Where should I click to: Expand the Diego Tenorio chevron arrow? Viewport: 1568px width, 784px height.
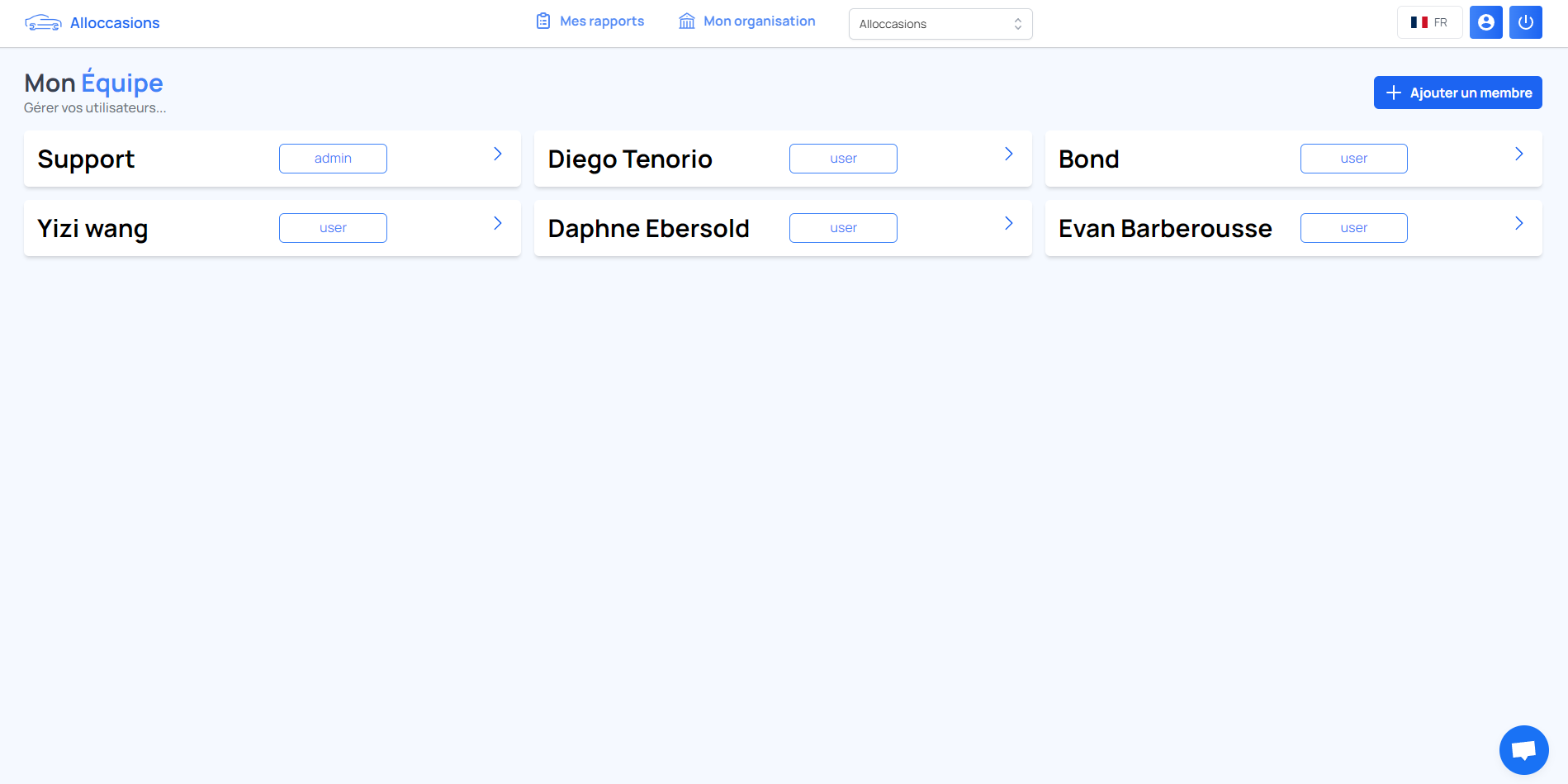pyautogui.click(x=1008, y=154)
